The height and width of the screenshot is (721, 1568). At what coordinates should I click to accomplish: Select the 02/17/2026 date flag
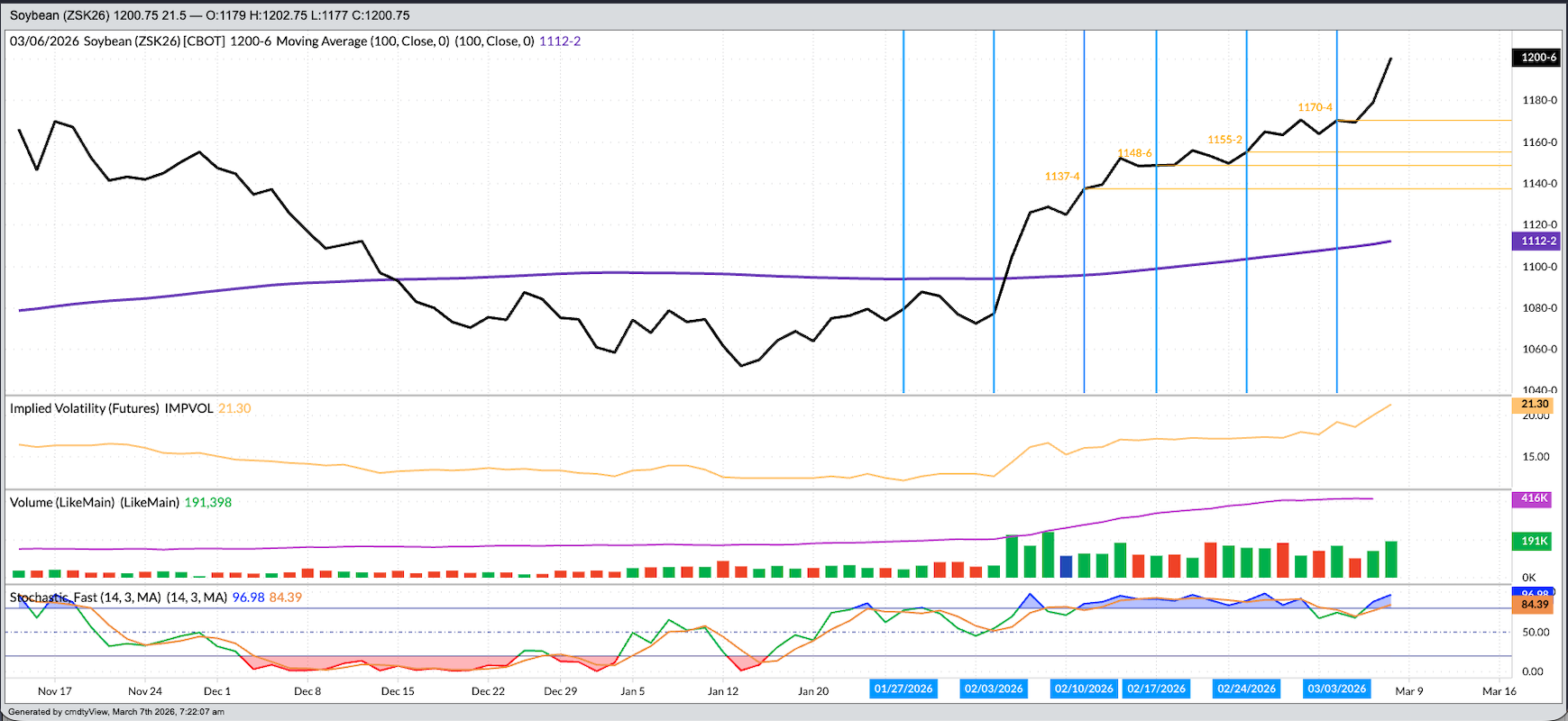click(x=1156, y=689)
